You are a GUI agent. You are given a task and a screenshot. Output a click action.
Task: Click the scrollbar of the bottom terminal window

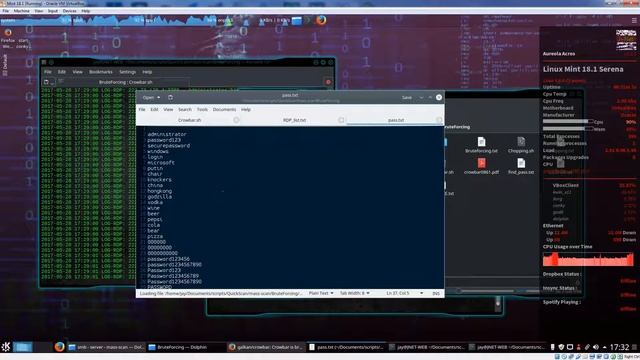[498, 304]
